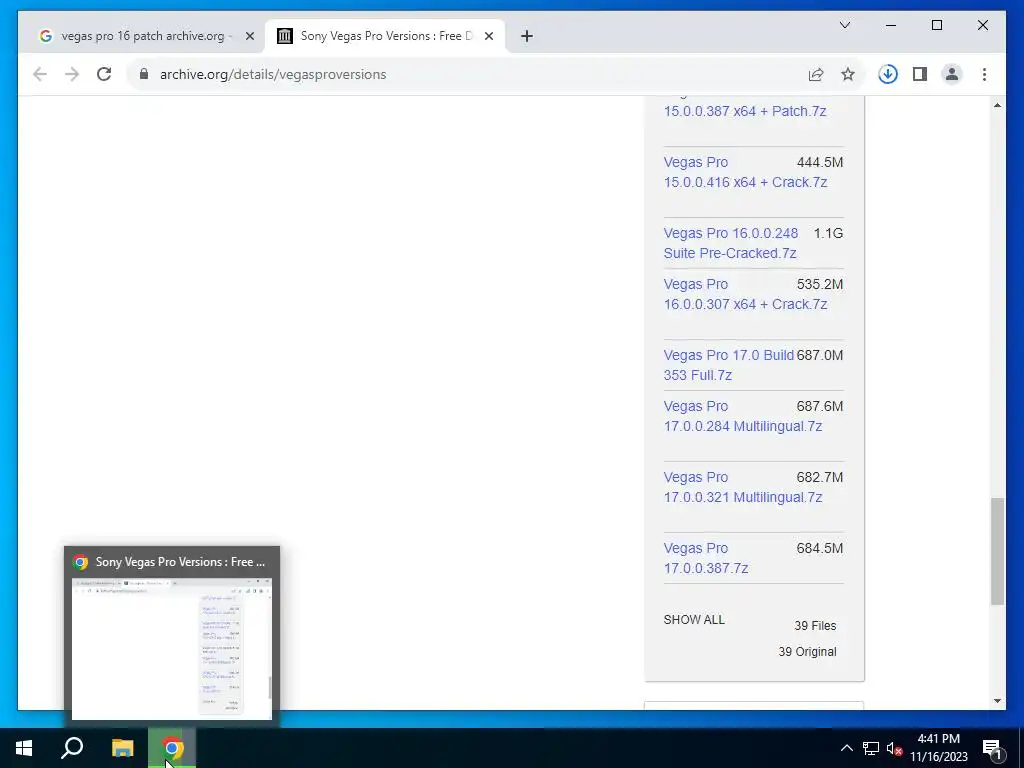
Task: Open the side panel icon
Action: click(x=920, y=74)
